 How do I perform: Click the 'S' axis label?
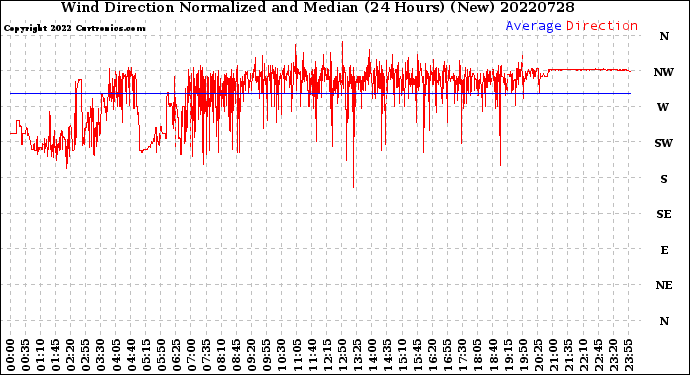664,179
